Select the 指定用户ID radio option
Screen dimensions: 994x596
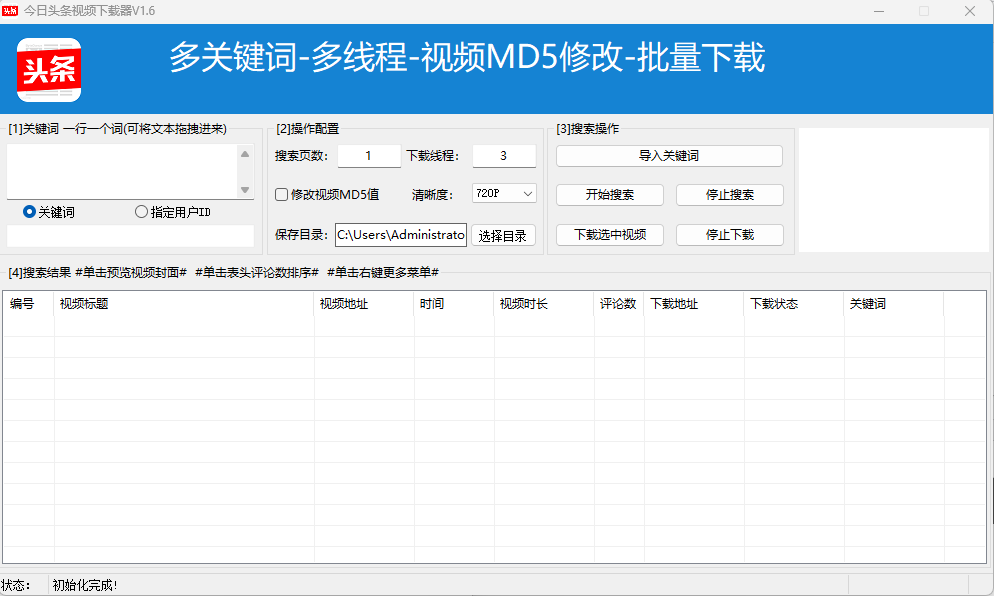141,212
